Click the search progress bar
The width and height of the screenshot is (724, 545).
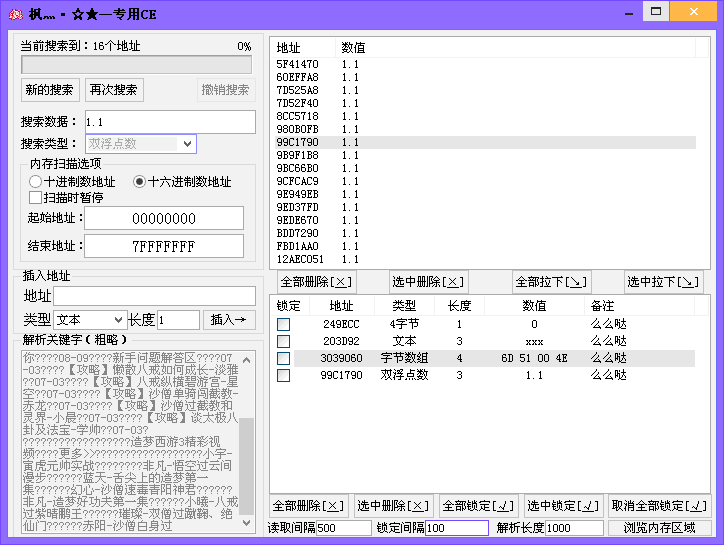point(137,65)
